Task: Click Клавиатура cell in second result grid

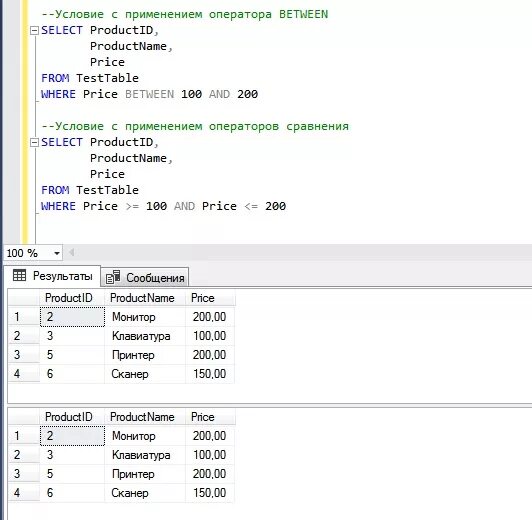Action: [x=145, y=455]
